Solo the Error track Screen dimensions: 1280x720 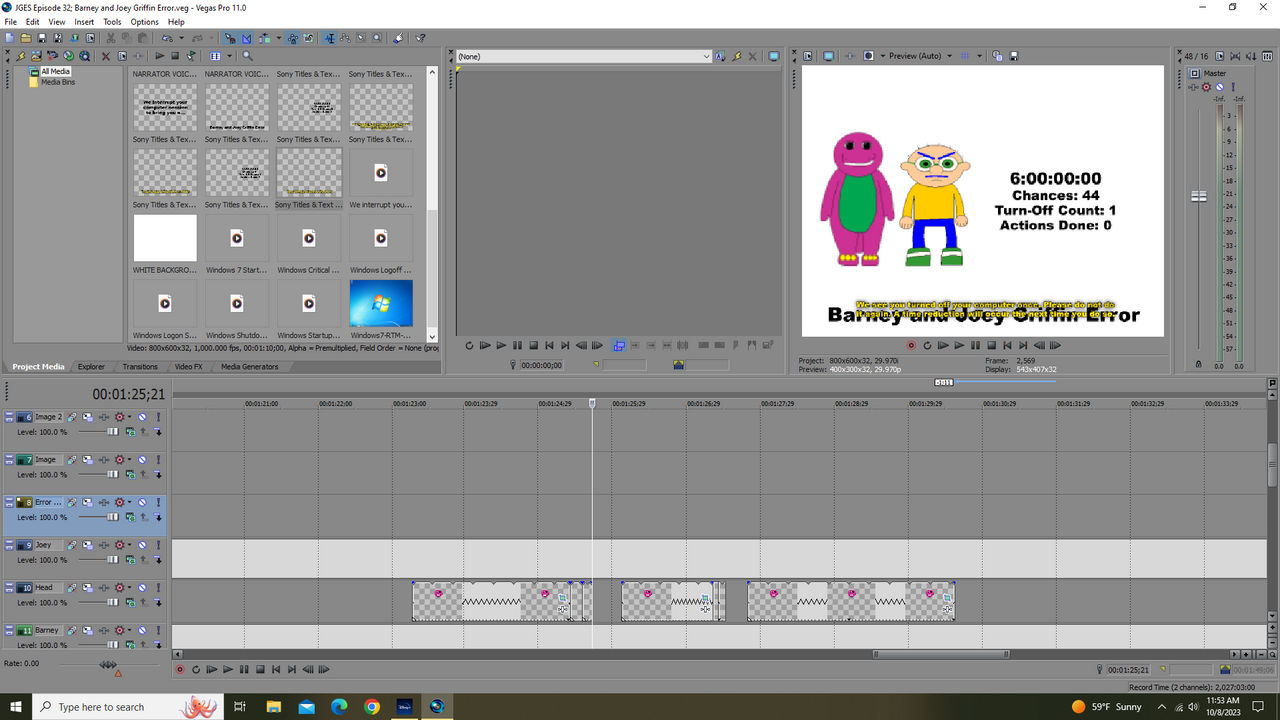(x=157, y=502)
